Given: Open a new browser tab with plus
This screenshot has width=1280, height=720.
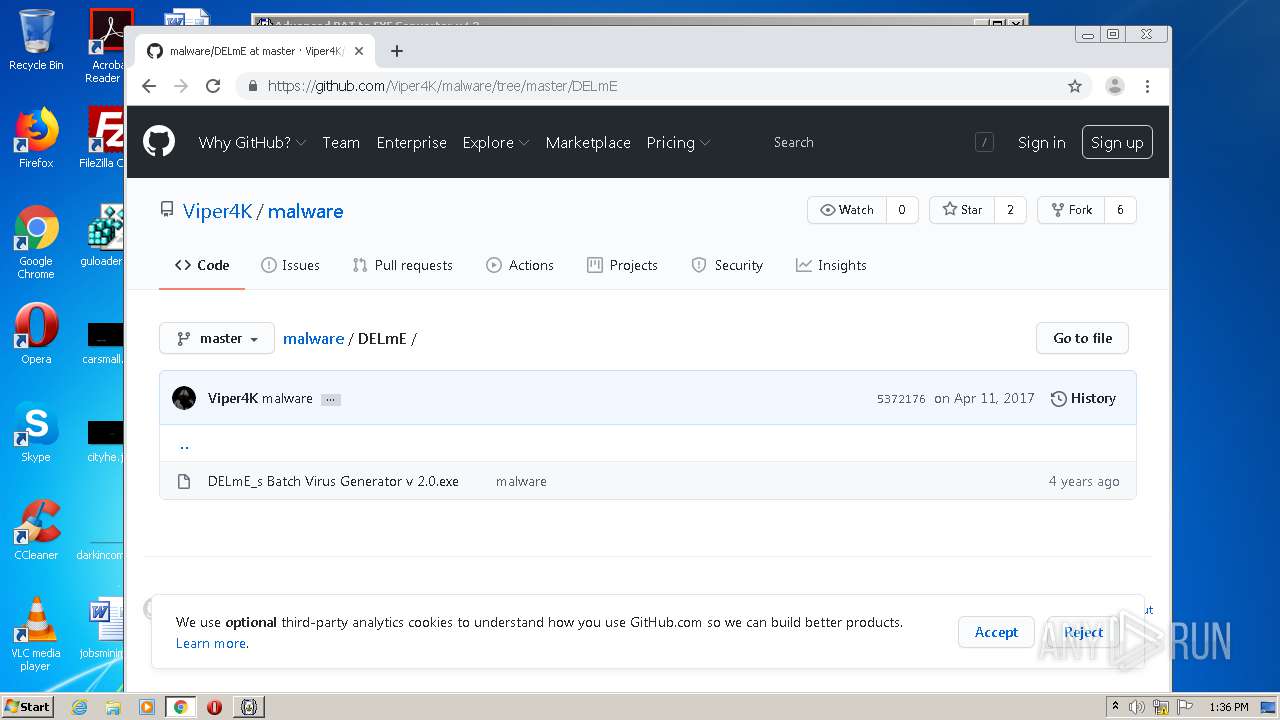Looking at the screenshot, I should (397, 51).
